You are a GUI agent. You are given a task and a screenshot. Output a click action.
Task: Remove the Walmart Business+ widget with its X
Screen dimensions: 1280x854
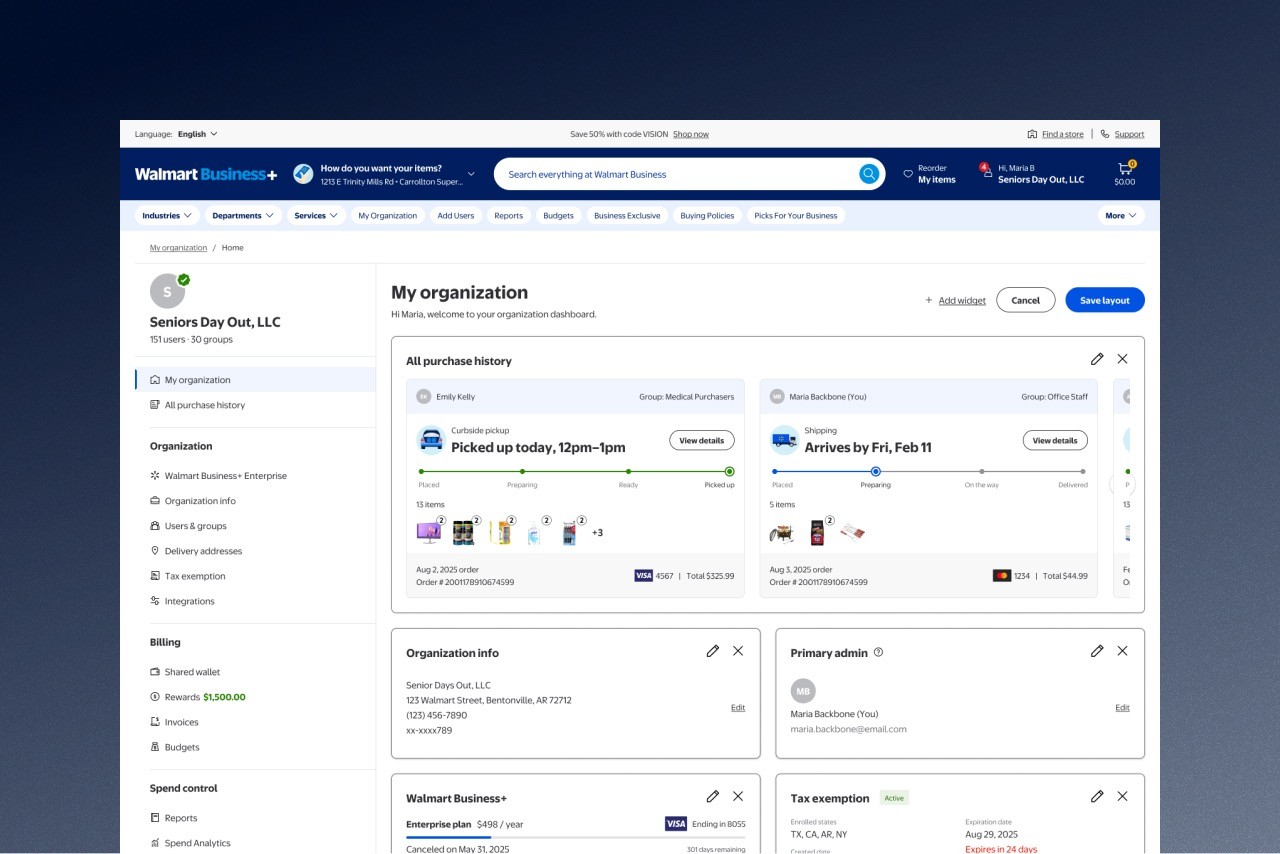pyautogui.click(x=738, y=796)
